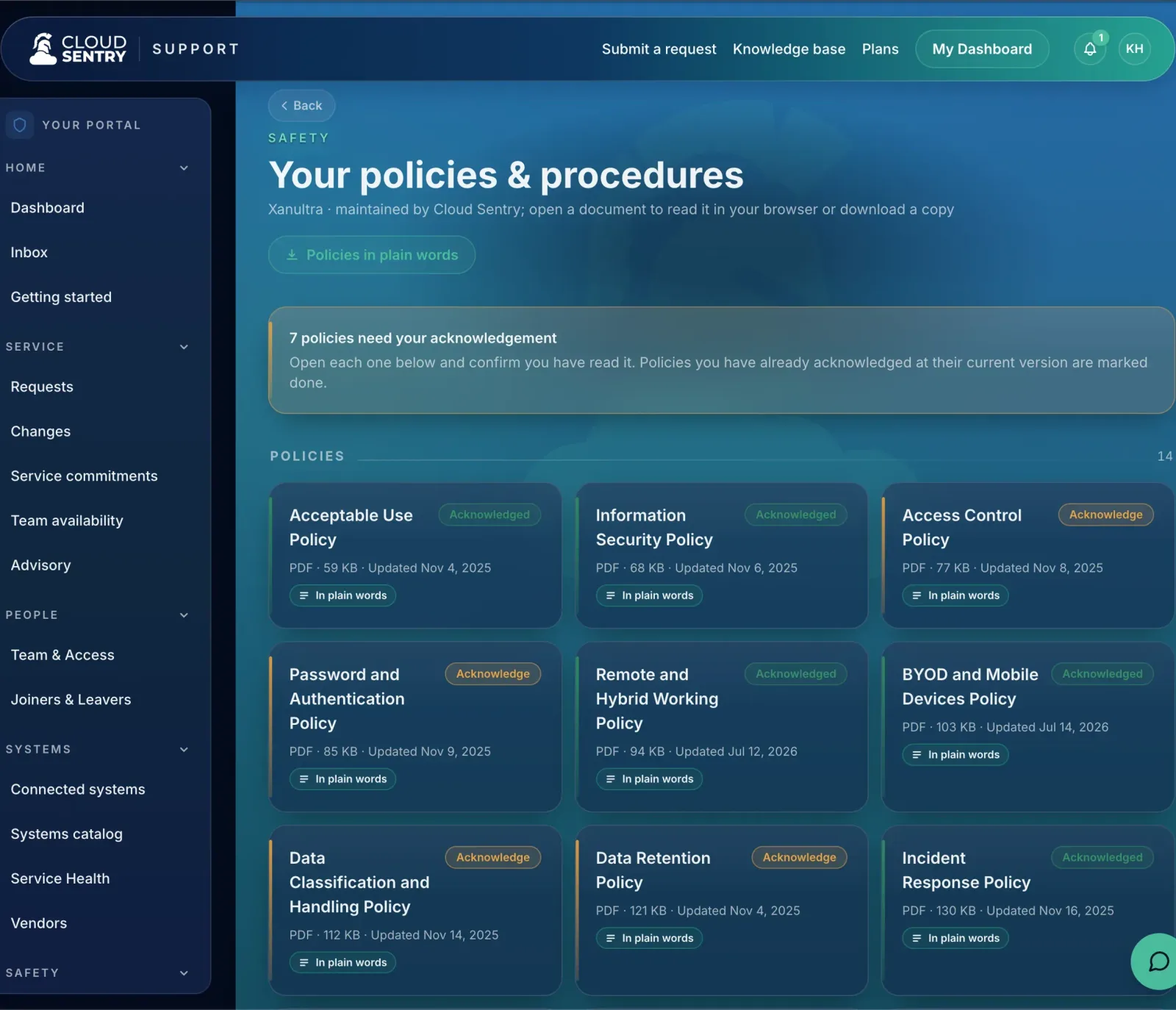Image resolution: width=1176 pixels, height=1010 pixels.
Task: Open Acceptable Use Policy in plain words
Action: [343, 595]
